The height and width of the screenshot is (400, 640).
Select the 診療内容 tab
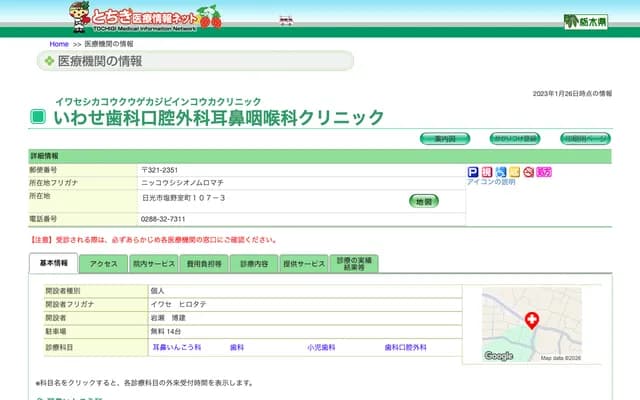click(254, 263)
